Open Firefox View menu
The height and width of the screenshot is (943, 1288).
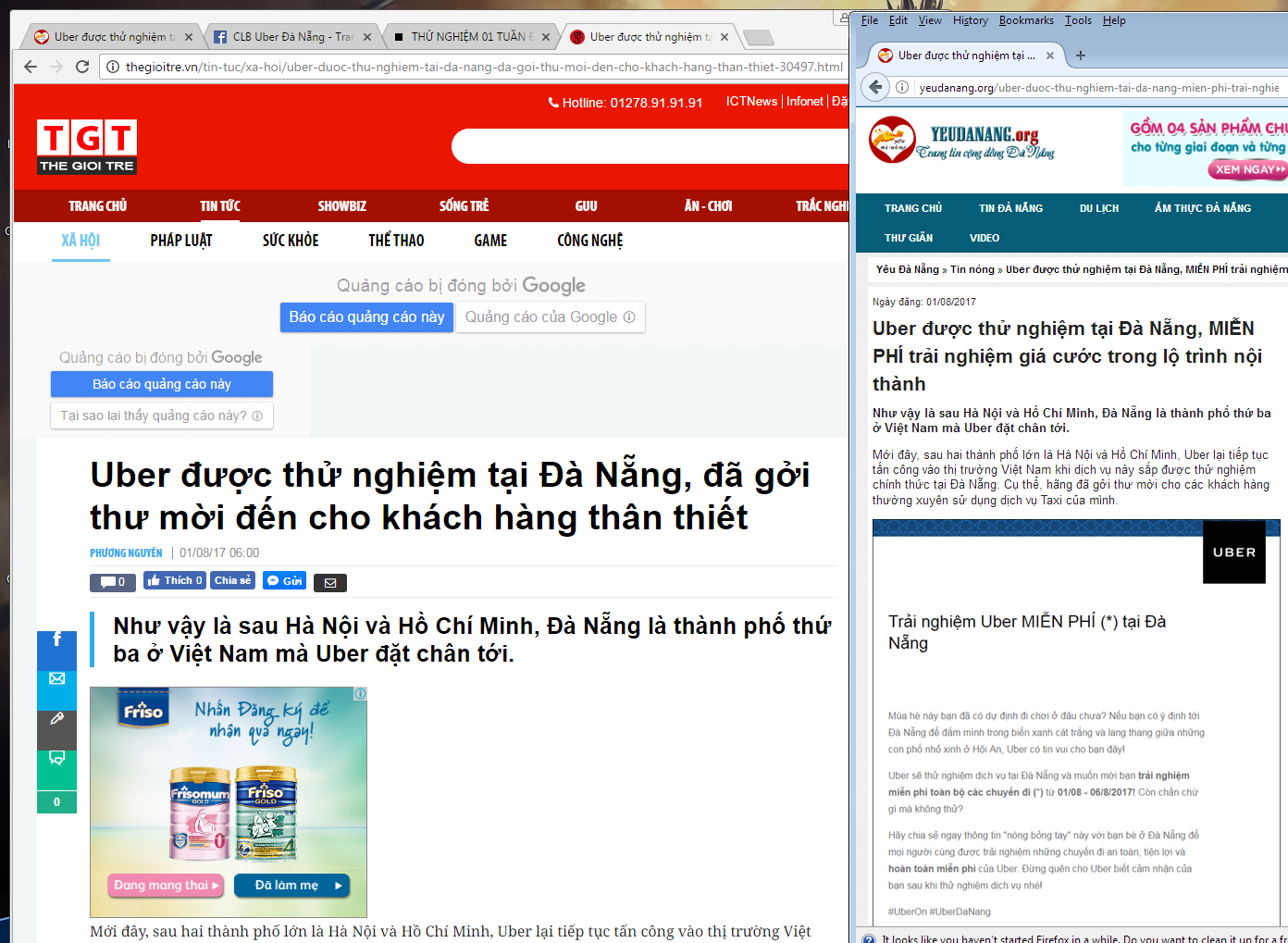(930, 20)
